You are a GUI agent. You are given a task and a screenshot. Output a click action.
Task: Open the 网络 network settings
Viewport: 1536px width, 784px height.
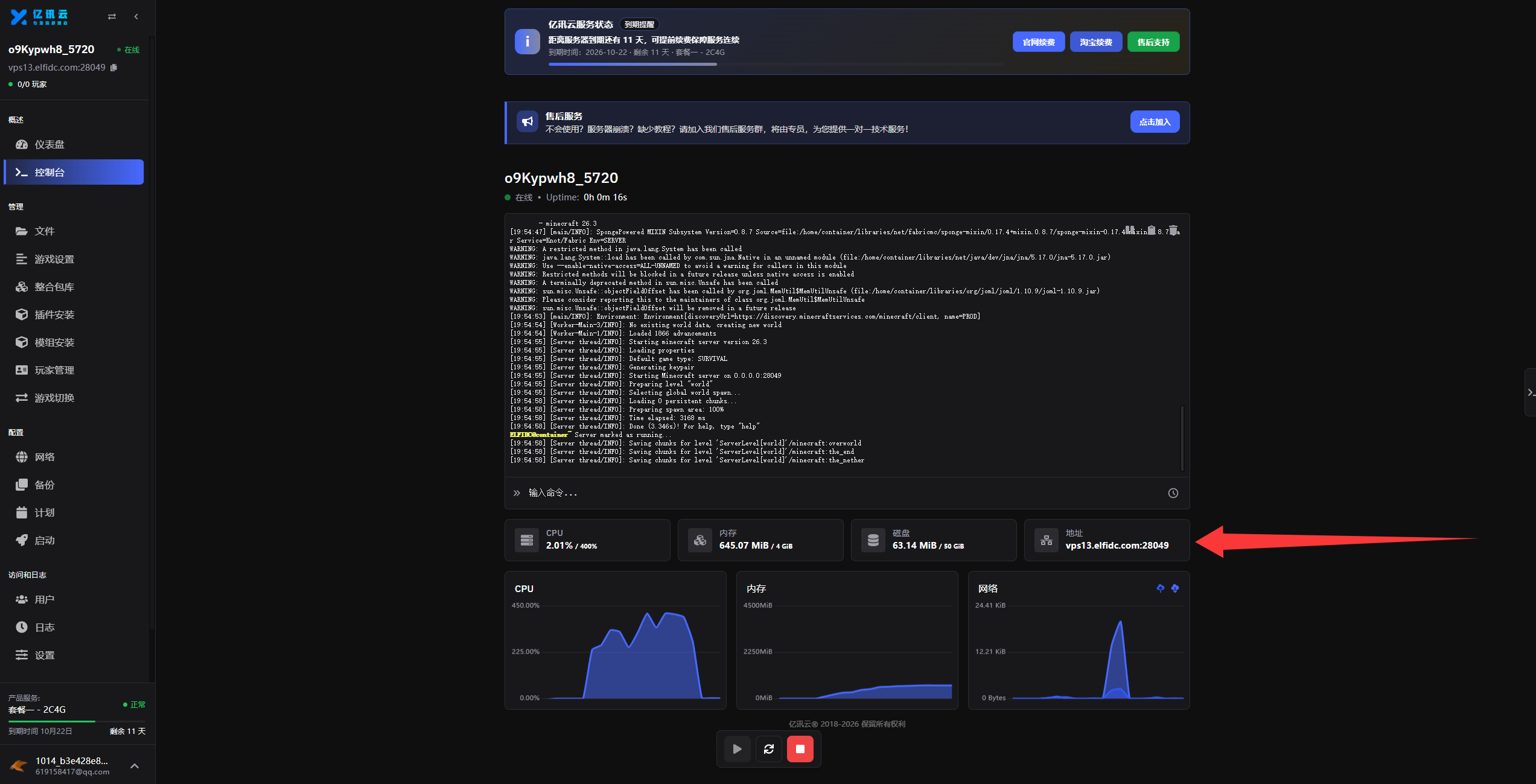[74, 457]
